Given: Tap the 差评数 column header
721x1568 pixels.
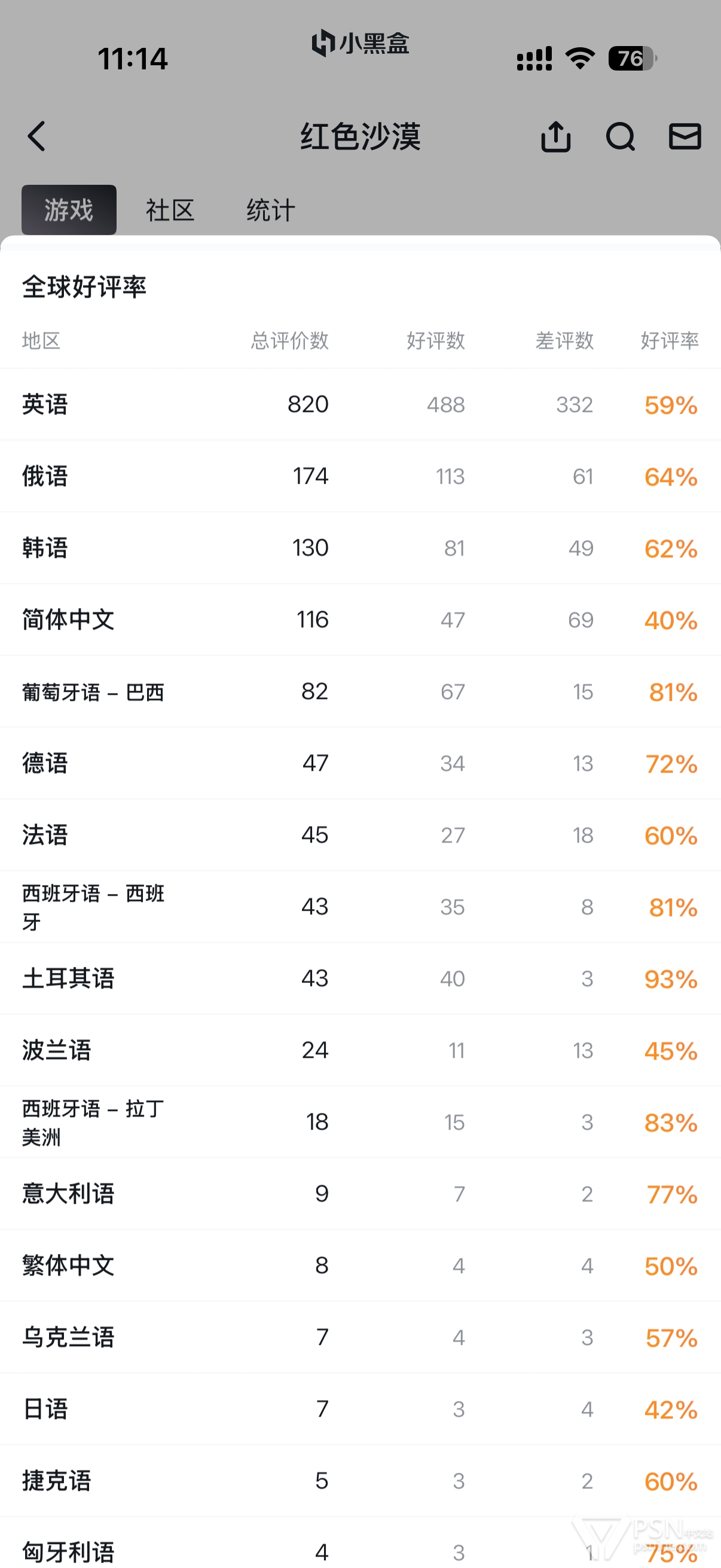Looking at the screenshot, I should coord(564,340).
